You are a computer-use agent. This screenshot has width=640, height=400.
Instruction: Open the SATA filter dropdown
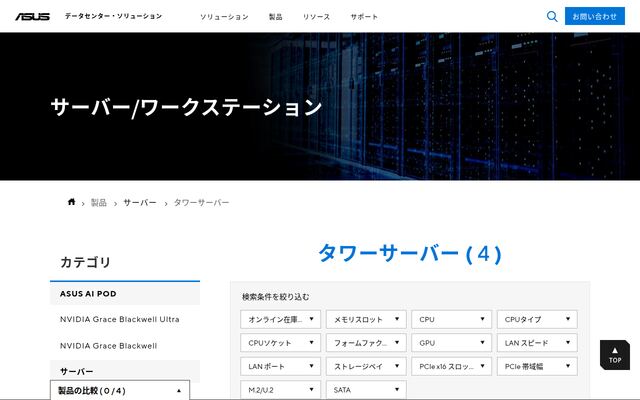(x=366, y=390)
